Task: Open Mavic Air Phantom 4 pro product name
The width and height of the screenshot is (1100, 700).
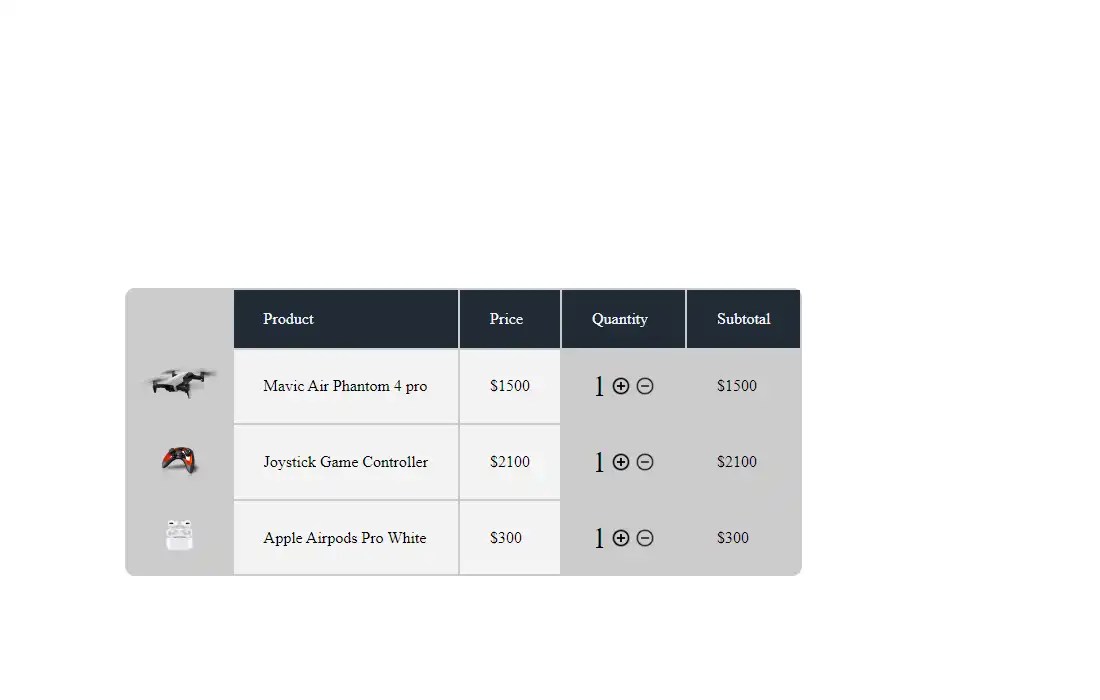Action: click(345, 386)
